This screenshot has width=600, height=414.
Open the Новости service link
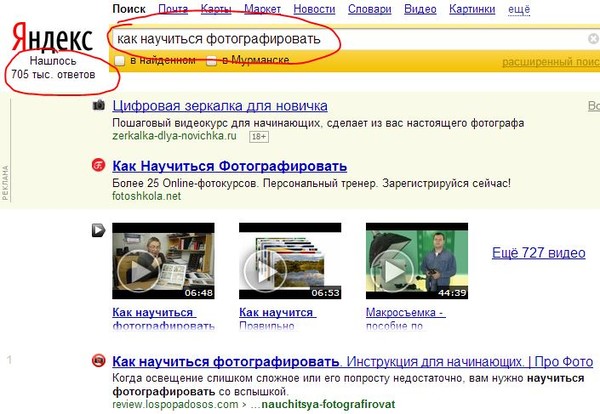[x=314, y=9]
